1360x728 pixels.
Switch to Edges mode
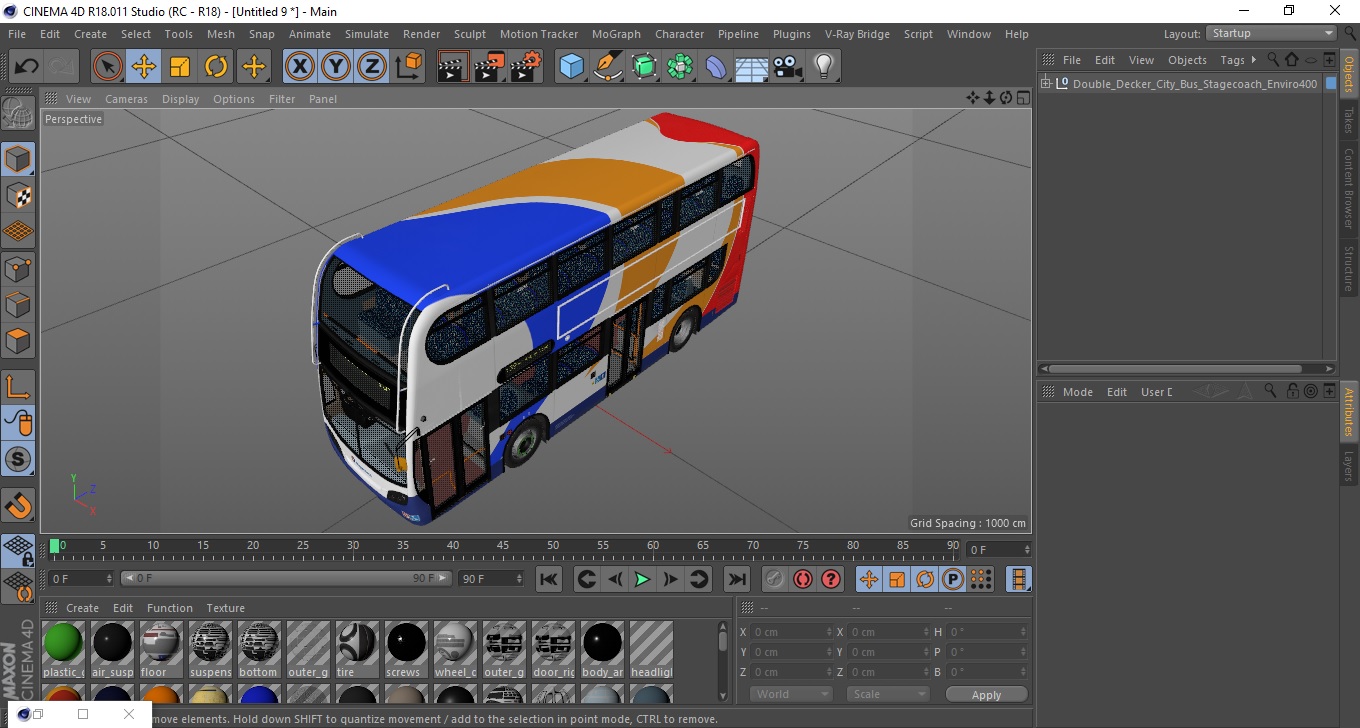18,304
